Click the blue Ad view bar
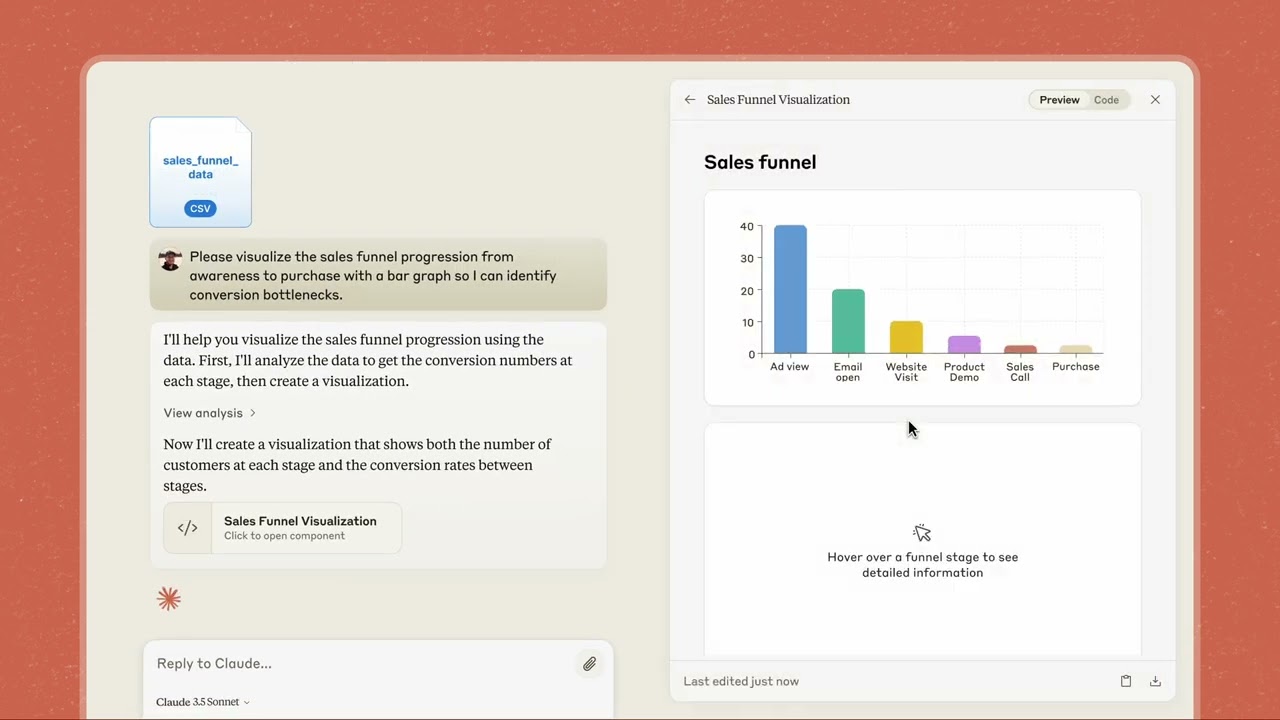1280x720 pixels. coord(790,290)
